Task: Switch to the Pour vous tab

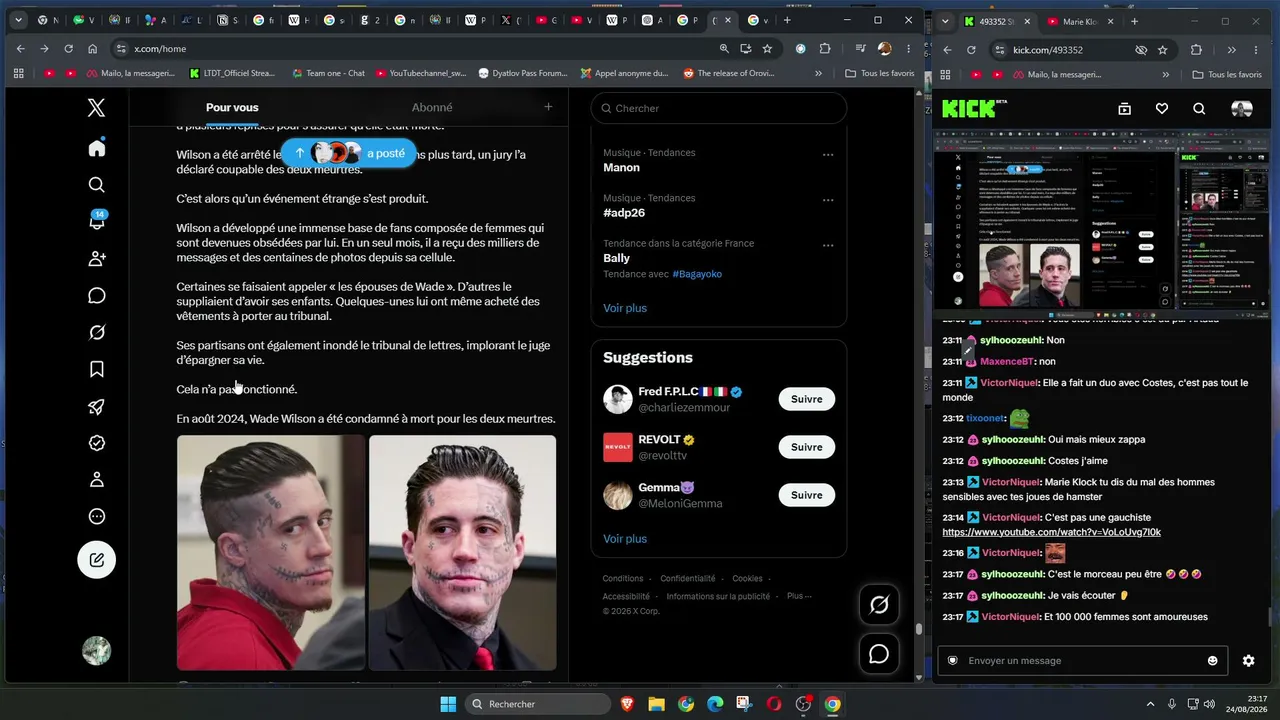Action: pos(232,108)
